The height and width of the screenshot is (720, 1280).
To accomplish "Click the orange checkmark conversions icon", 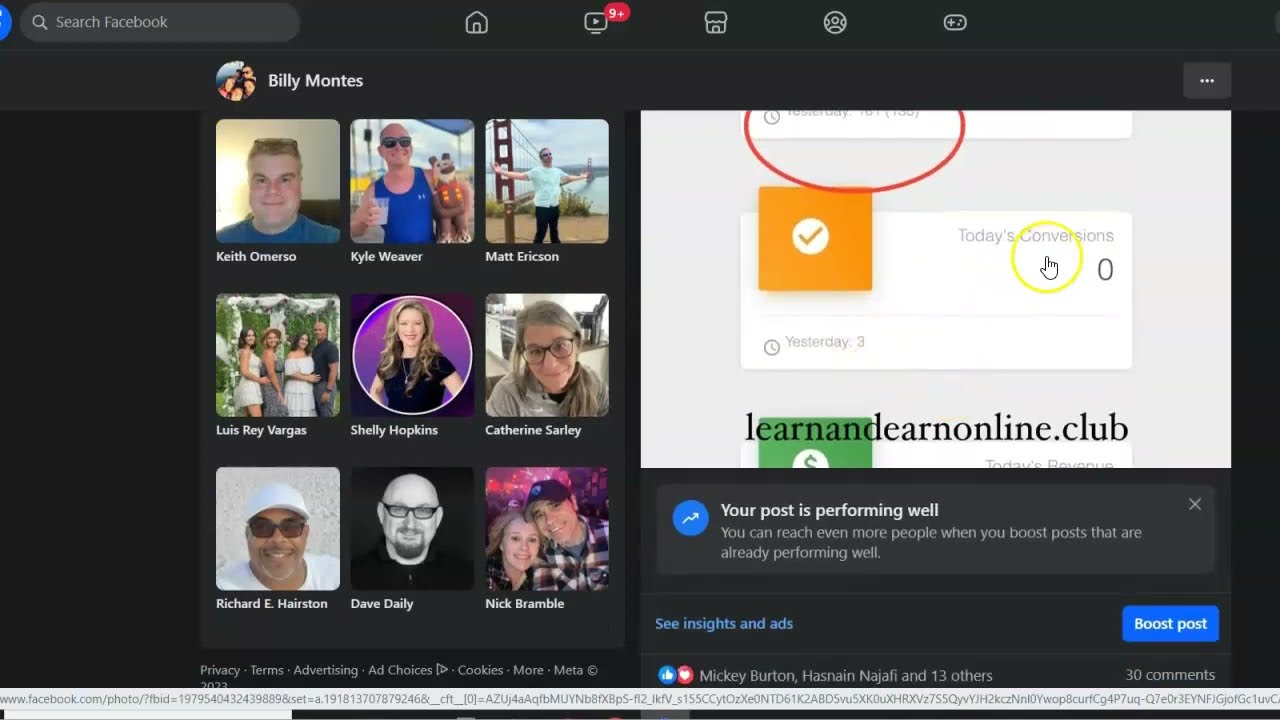I will pos(815,238).
